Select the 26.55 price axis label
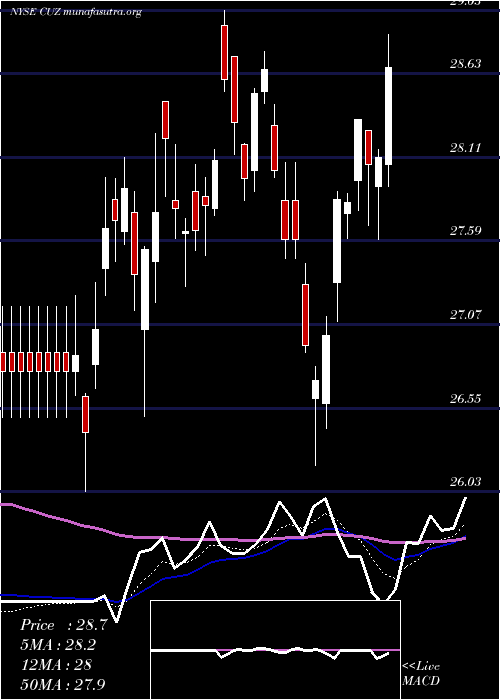Image resolution: width=500 pixels, height=700 pixels. 466,399
